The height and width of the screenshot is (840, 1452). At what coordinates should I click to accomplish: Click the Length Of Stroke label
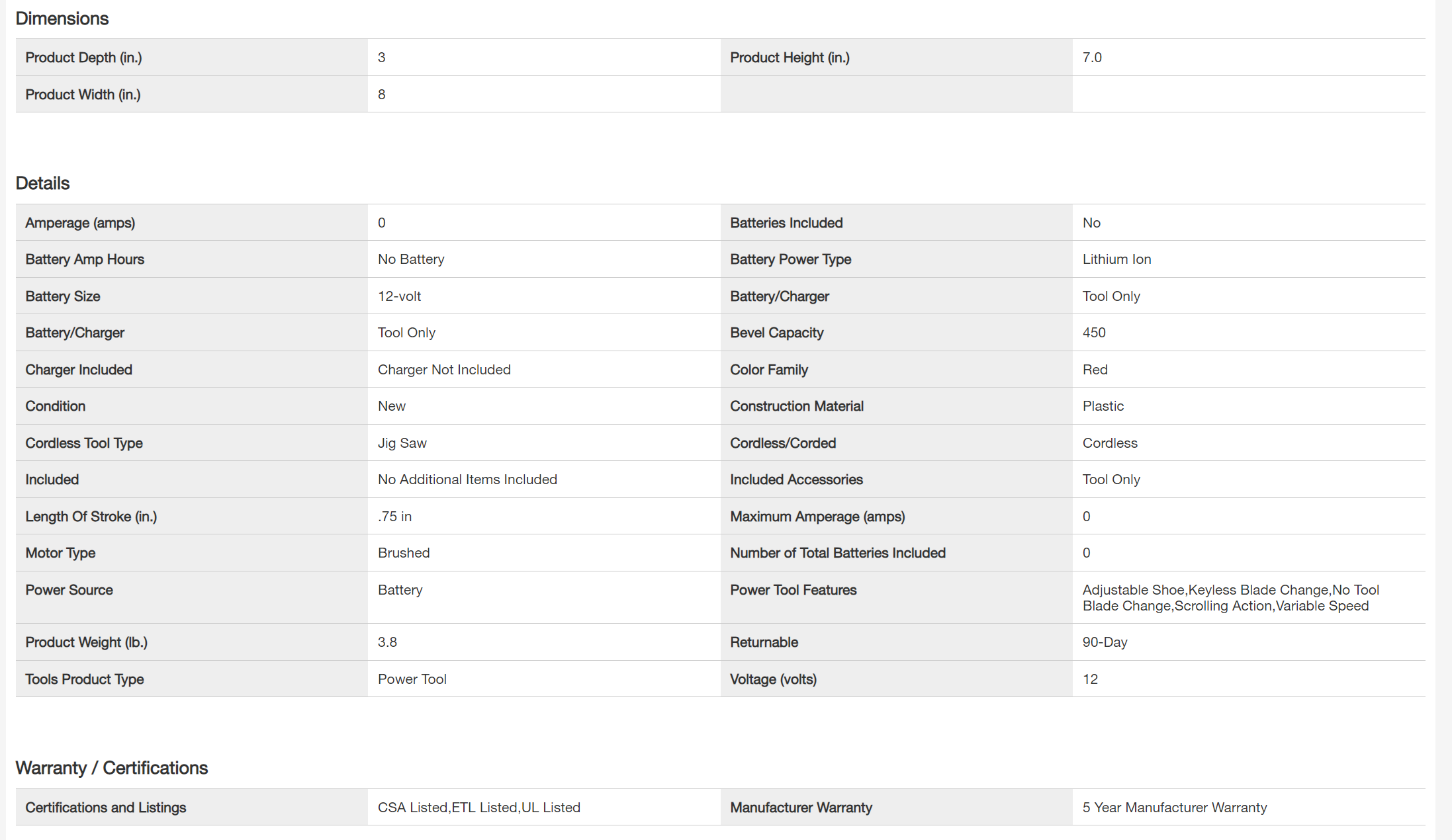91,517
